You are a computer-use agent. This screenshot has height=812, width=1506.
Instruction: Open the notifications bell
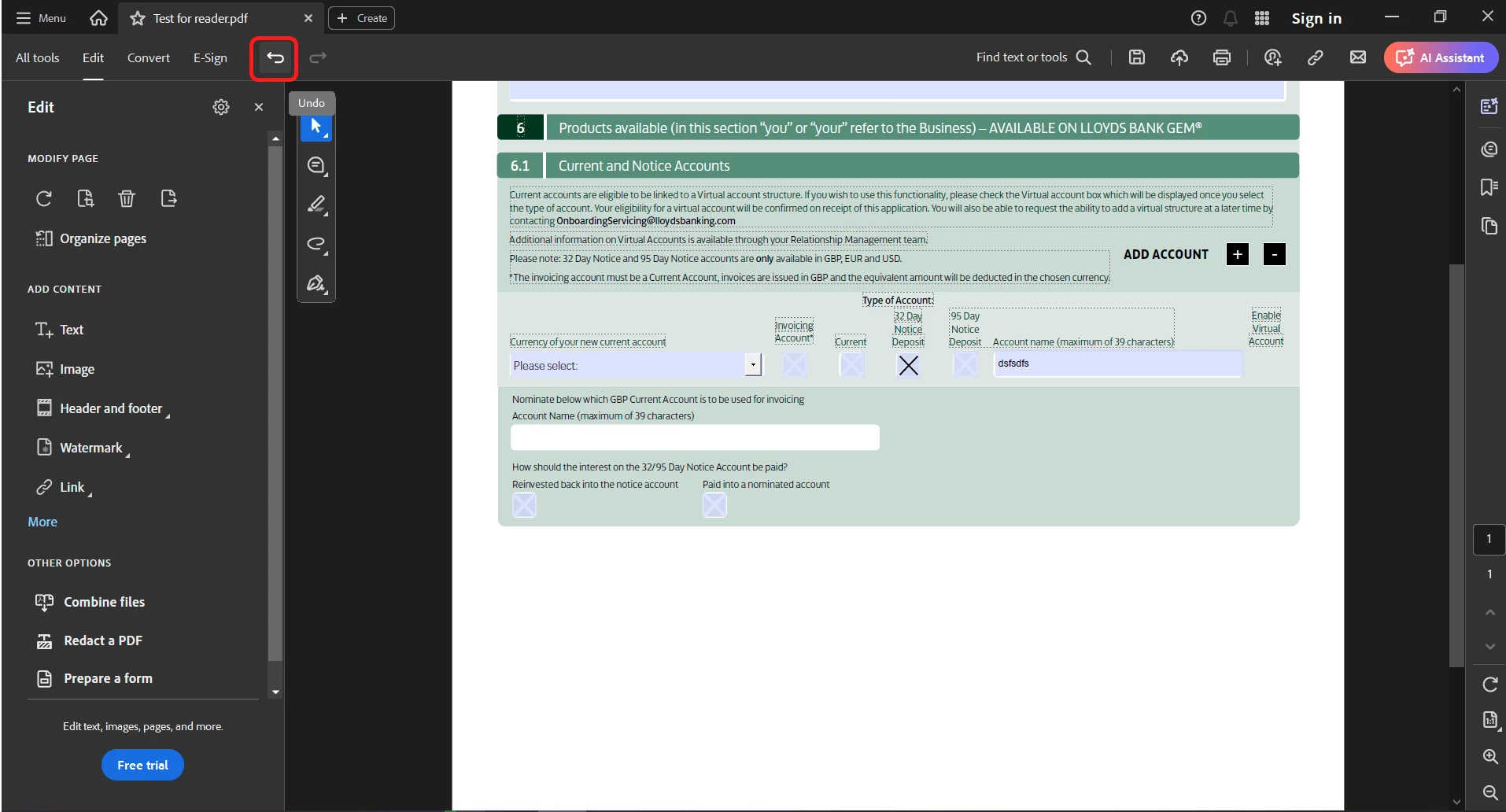pyautogui.click(x=1231, y=18)
